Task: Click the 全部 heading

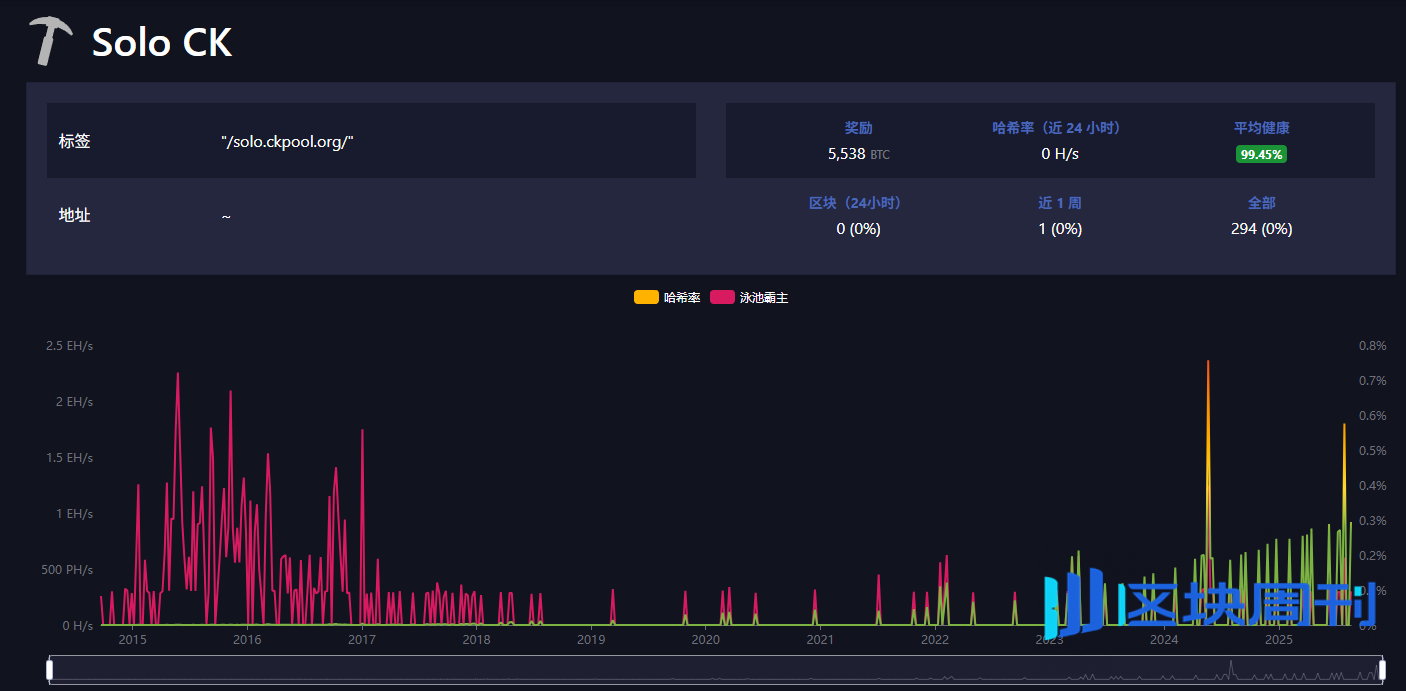Action: pos(1261,203)
